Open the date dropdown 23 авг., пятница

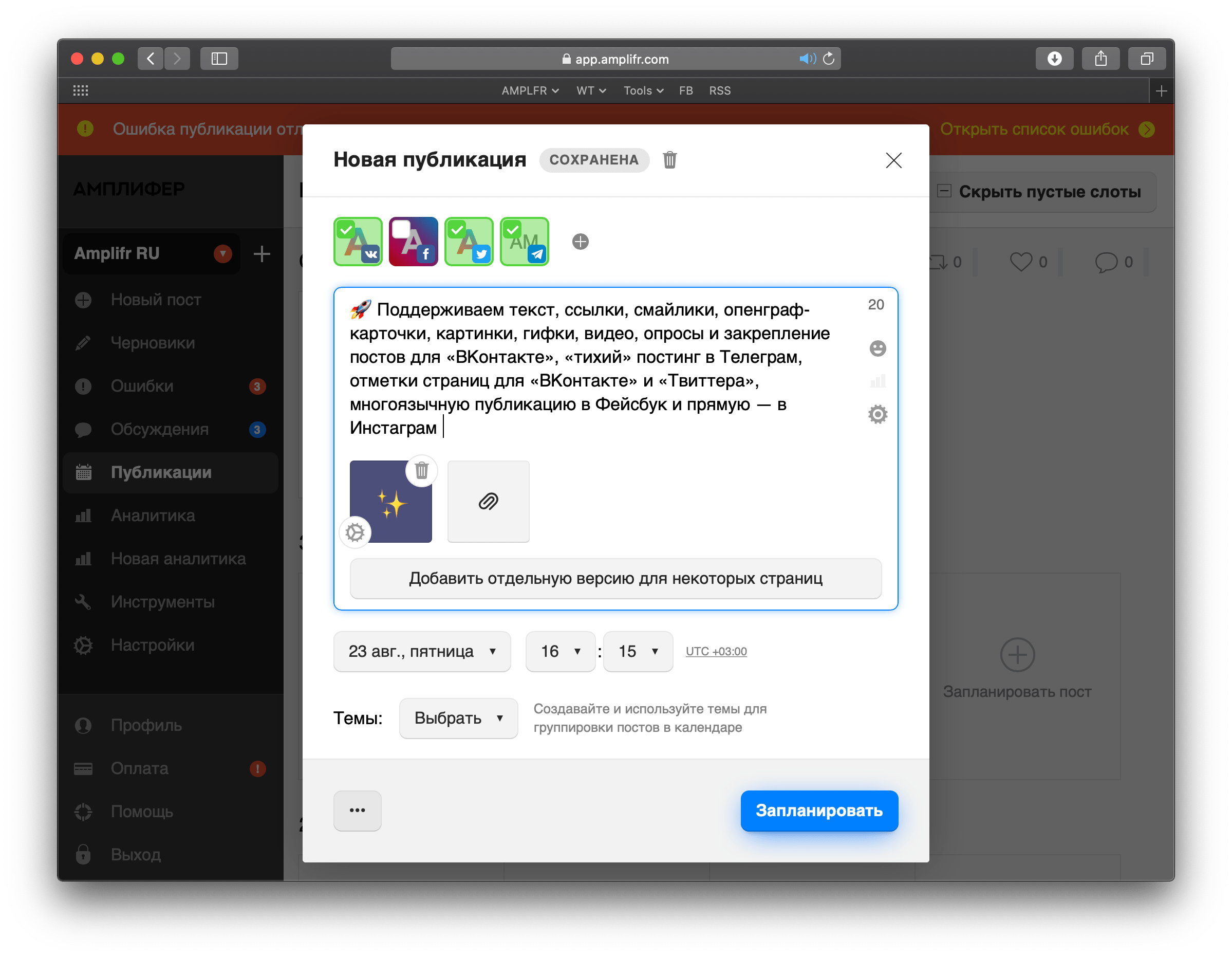point(422,651)
